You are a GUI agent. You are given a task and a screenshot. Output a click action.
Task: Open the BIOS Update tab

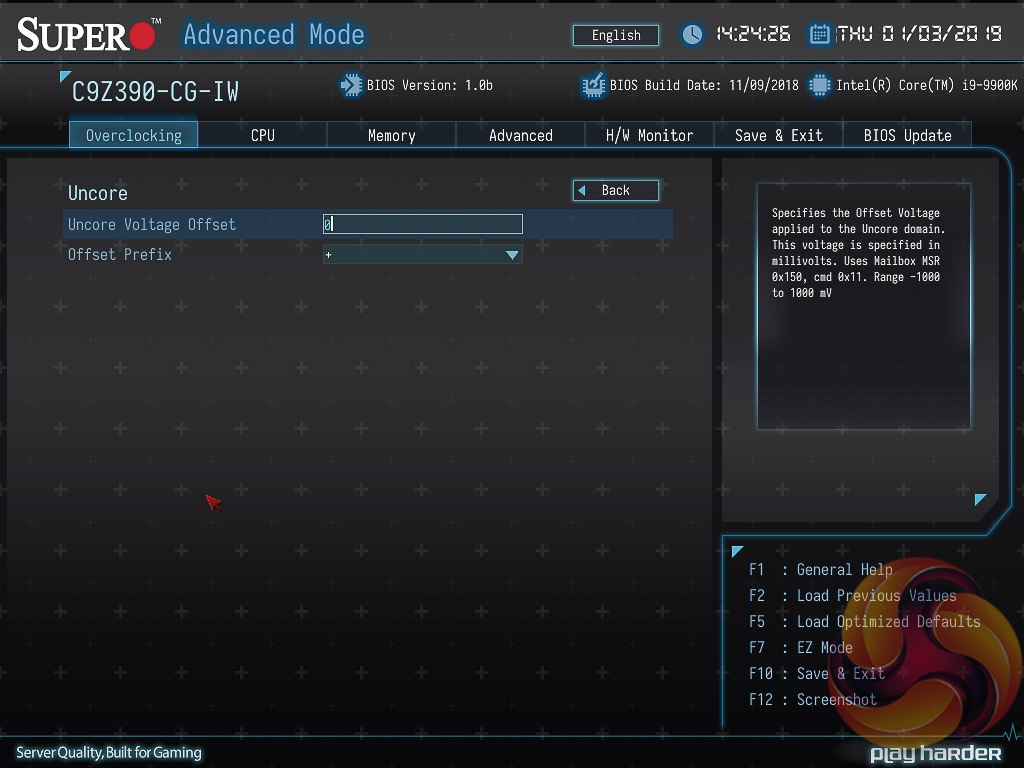[907, 135]
